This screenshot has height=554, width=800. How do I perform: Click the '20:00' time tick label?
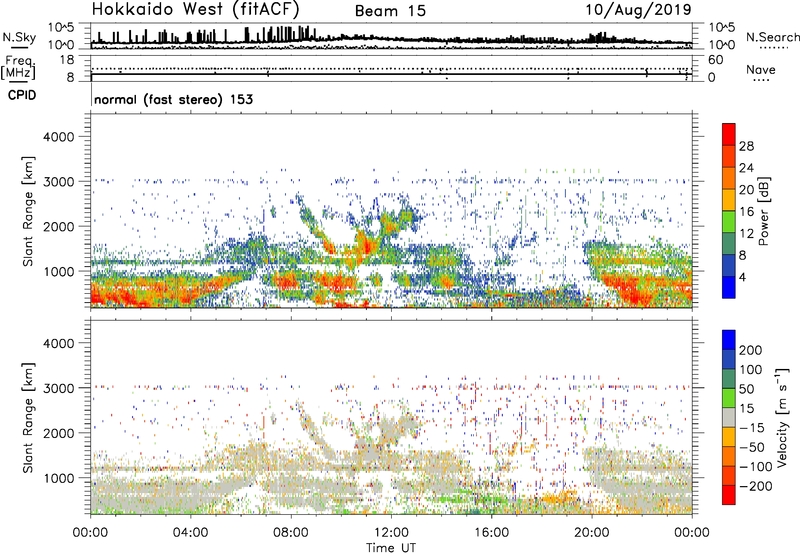[x=591, y=533]
